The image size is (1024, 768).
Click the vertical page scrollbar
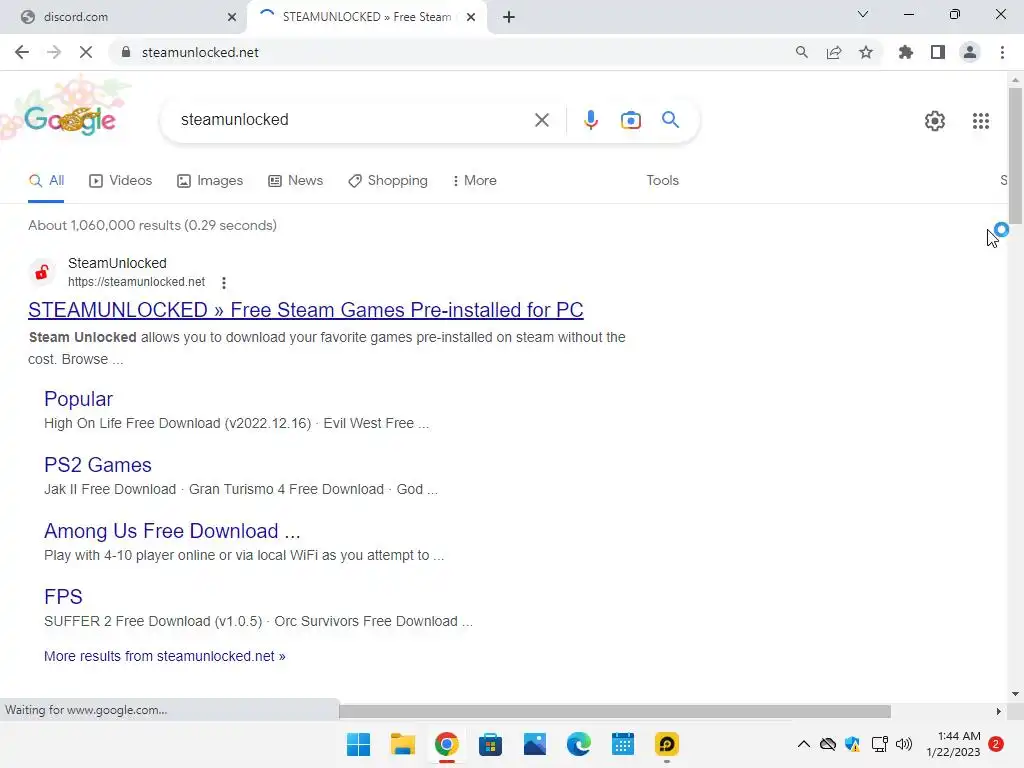pyautogui.click(x=1015, y=155)
